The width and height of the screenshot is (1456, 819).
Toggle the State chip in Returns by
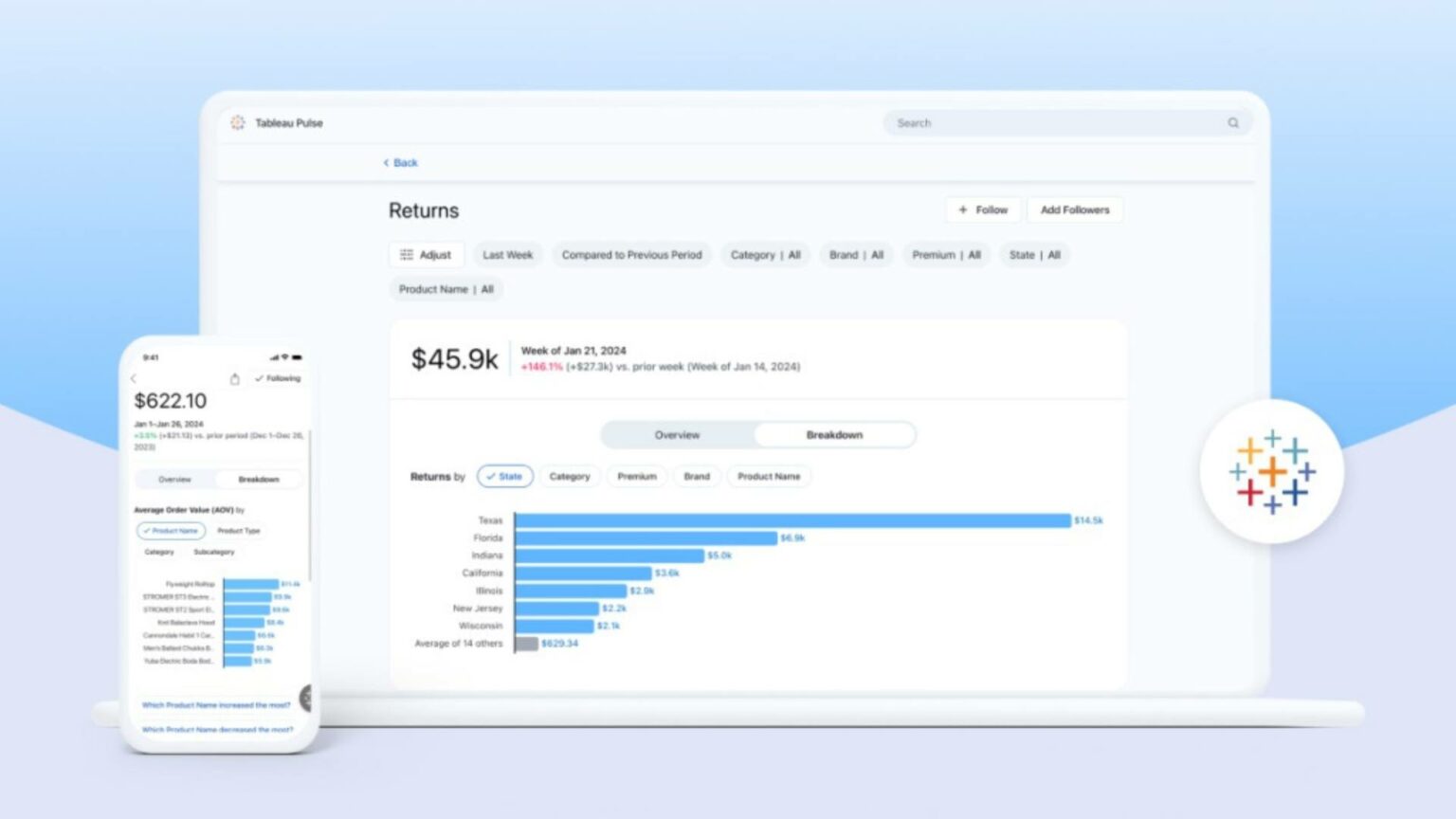click(x=504, y=476)
